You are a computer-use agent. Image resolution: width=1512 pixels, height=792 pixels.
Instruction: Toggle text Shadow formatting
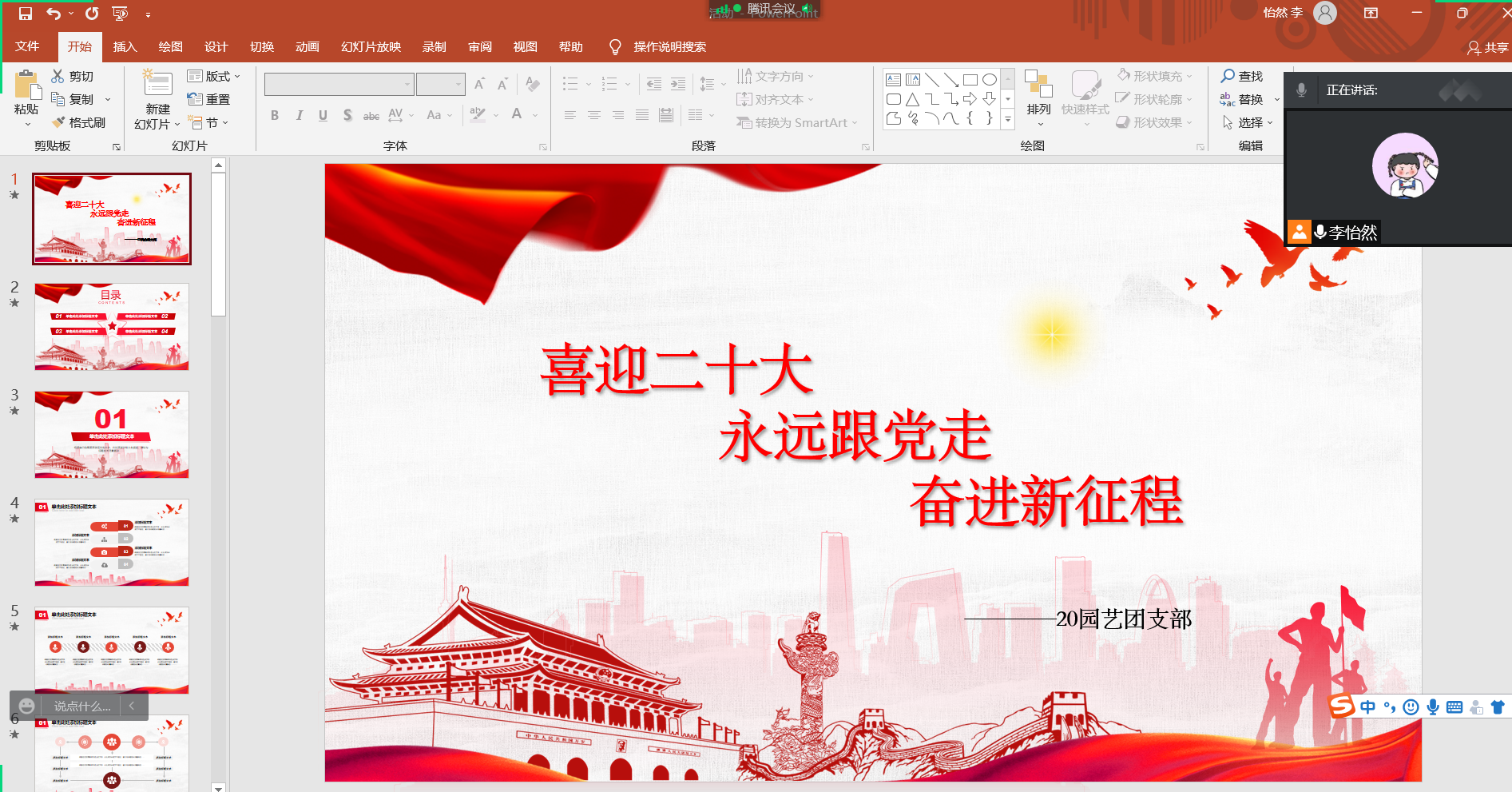[347, 115]
